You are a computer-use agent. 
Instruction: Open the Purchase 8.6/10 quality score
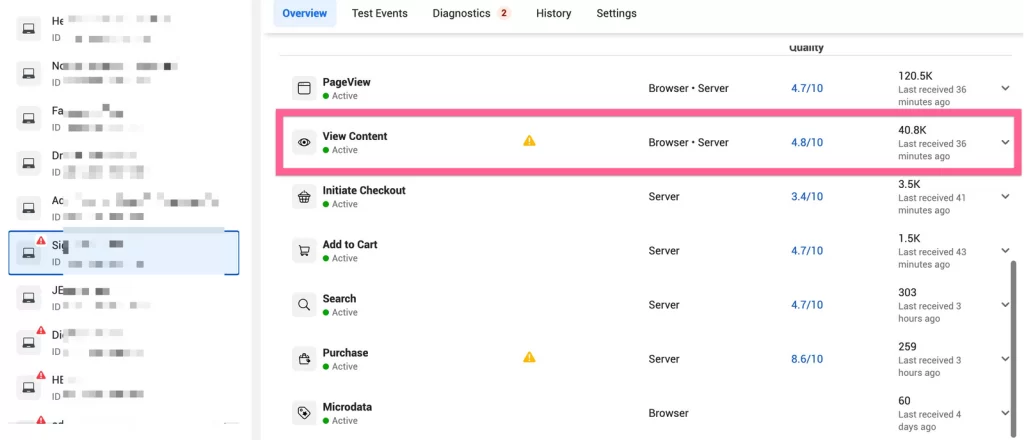(806, 359)
